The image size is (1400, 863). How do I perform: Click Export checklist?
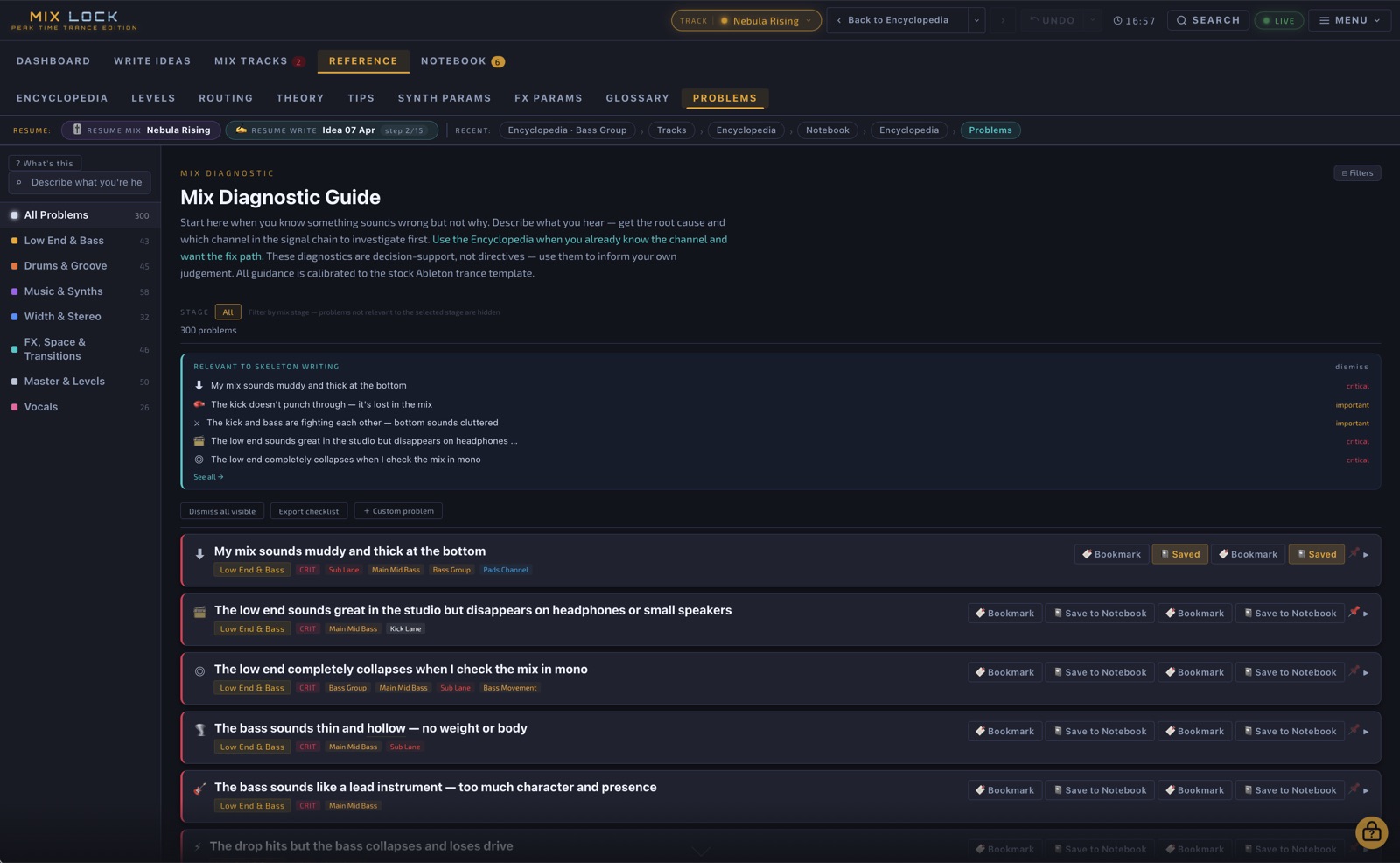coord(309,511)
